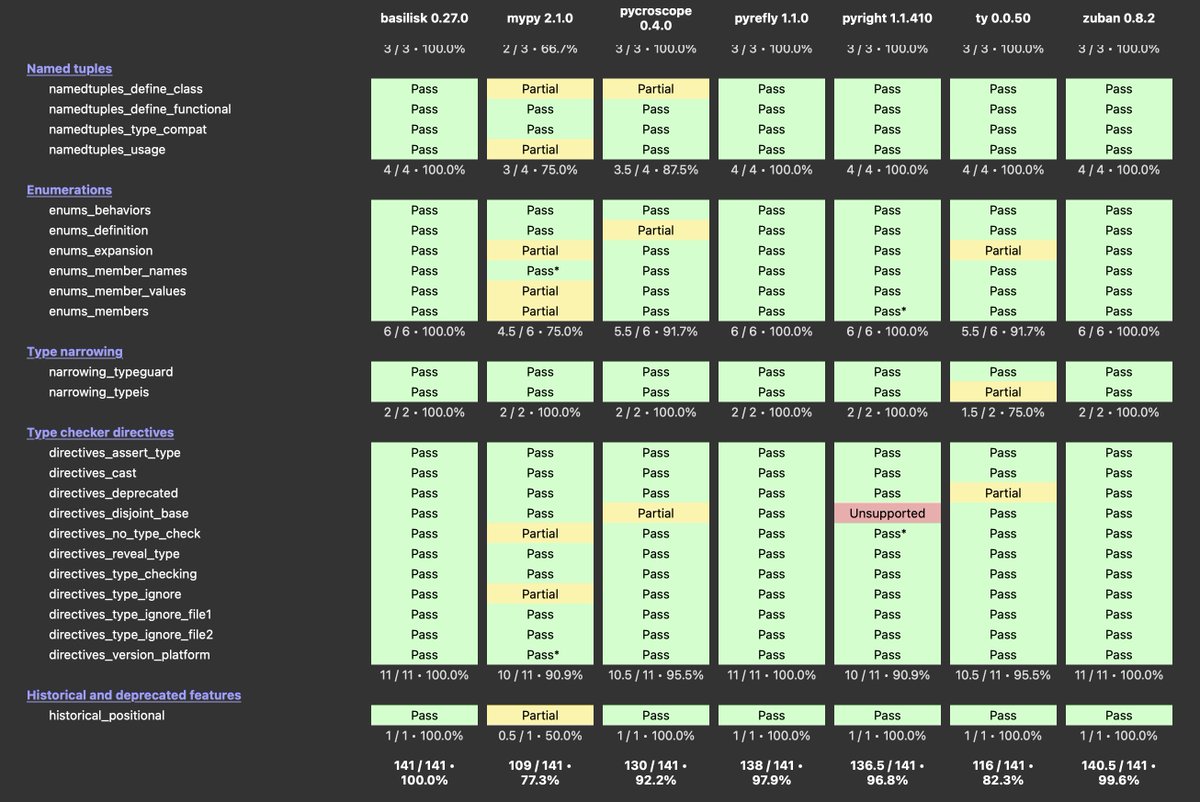Select the directives_type_ignore_file2 row label
Viewport: 1200px width, 802px height.
tap(131, 634)
